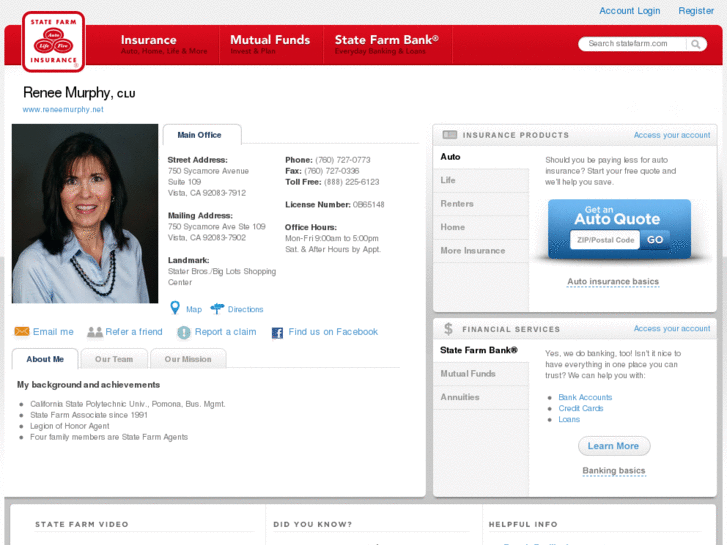Open Auto insurance basics link
The image size is (727, 545).
click(x=613, y=282)
